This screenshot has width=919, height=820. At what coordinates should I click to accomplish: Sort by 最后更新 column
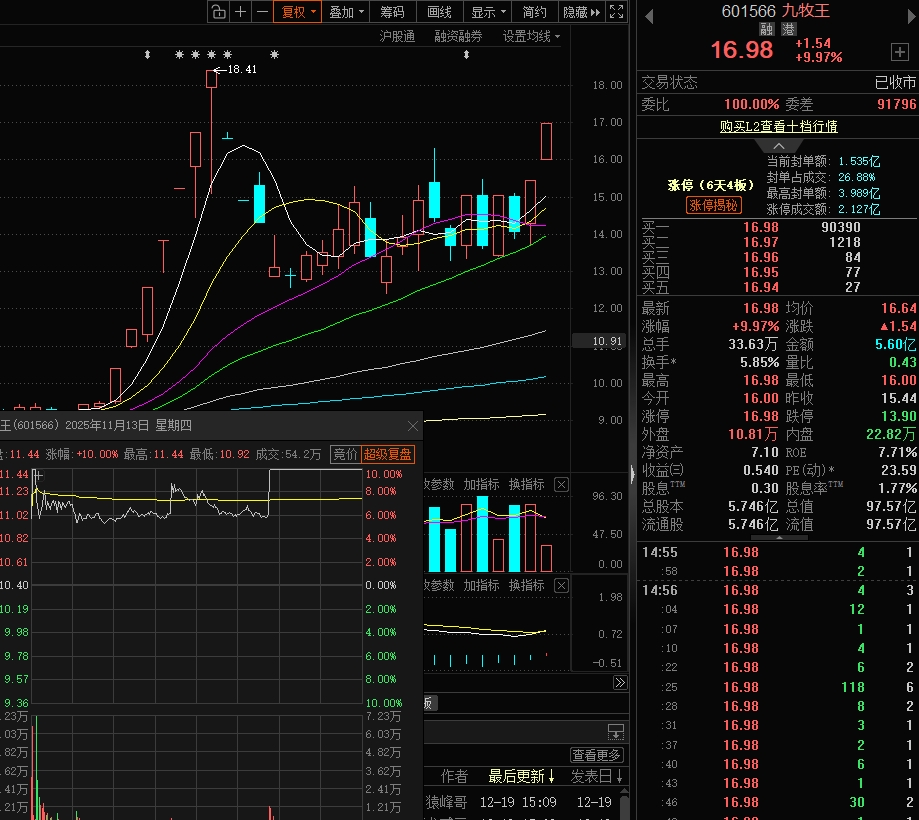[x=522, y=777]
